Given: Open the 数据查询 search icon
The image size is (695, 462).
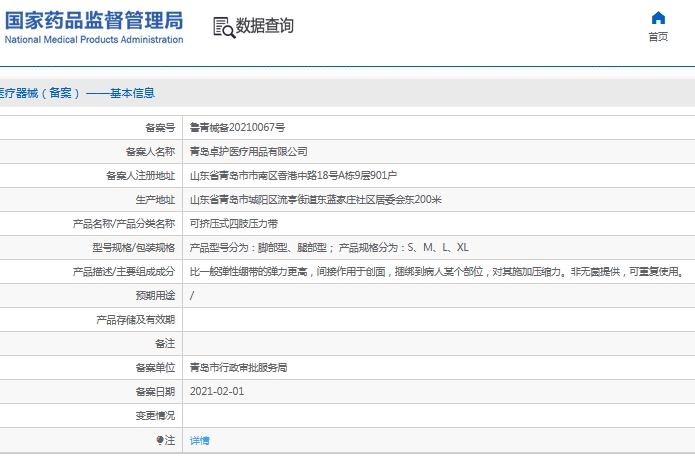Looking at the screenshot, I should click(x=224, y=27).
